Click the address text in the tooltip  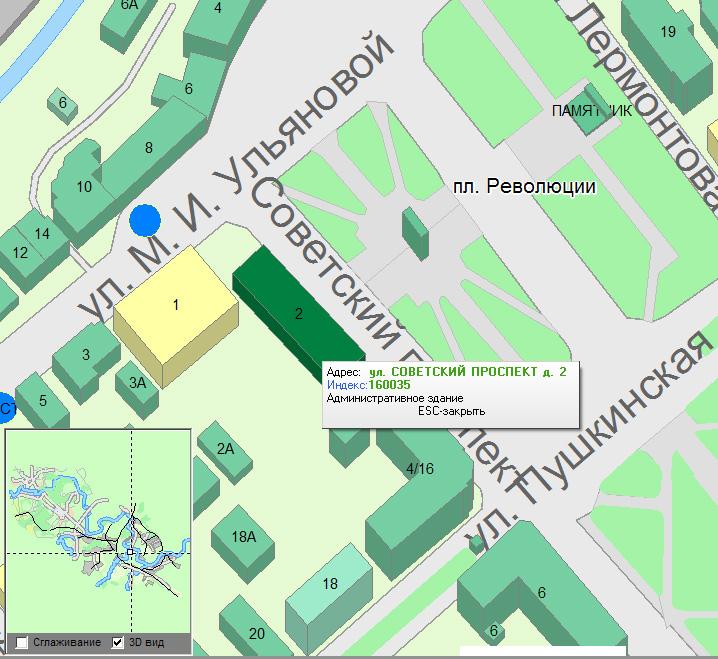pyautogui.click(x=467, y=372)
